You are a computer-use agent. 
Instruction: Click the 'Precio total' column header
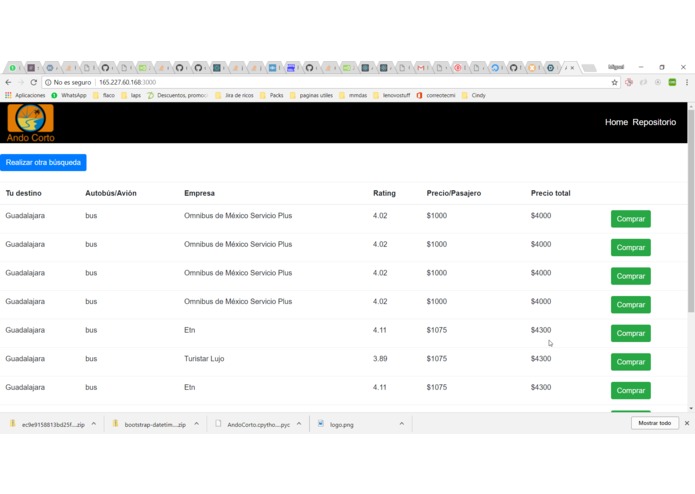[x=551, y=193]
